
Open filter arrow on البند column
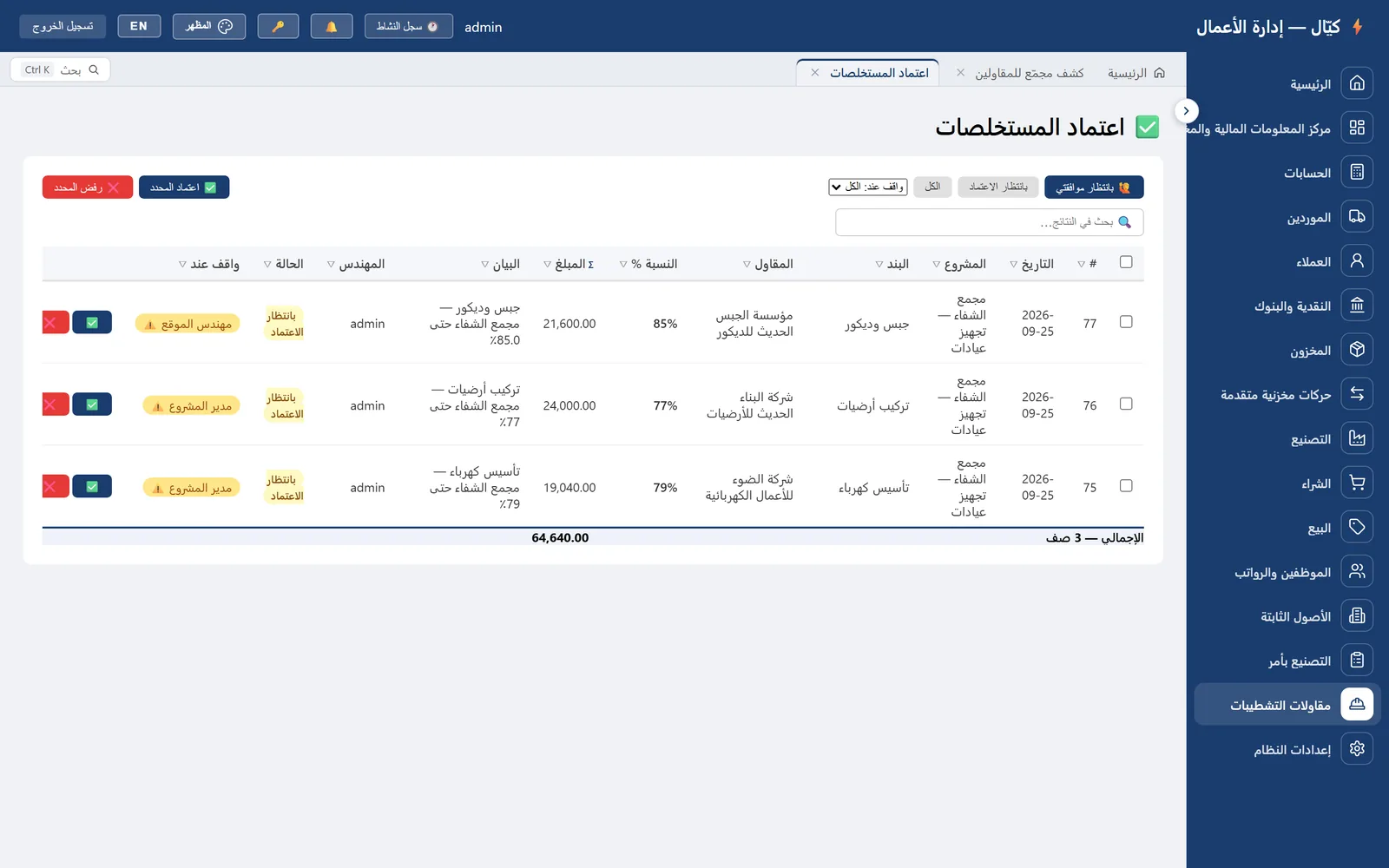point(879,264)
